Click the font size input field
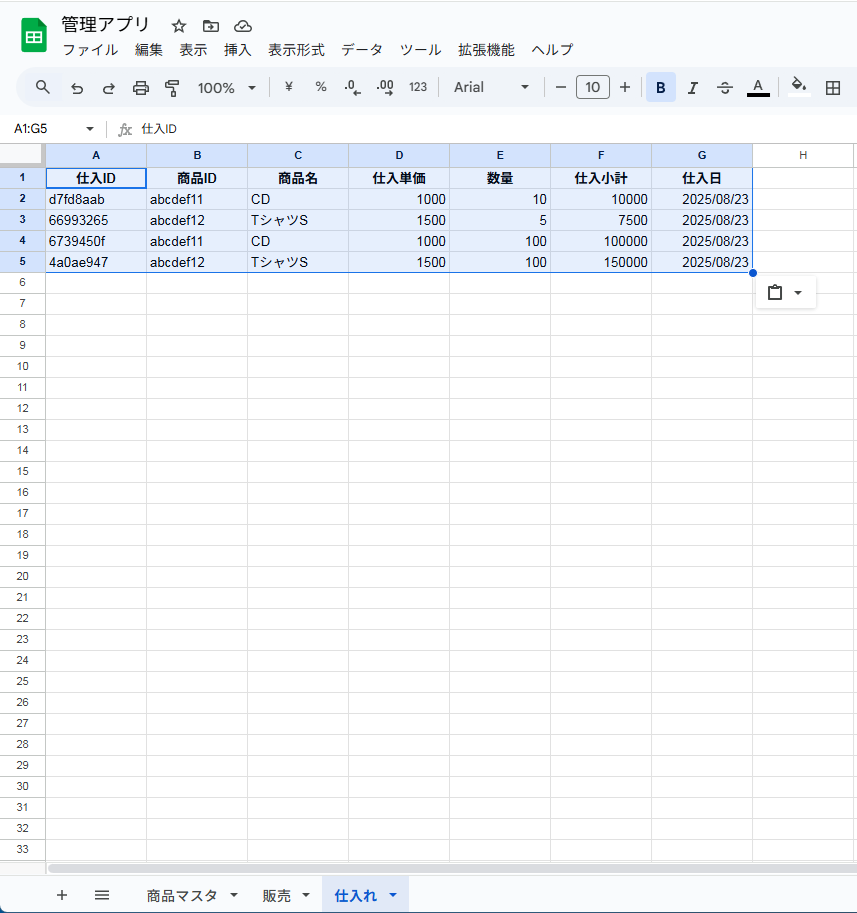 (592, 88)
